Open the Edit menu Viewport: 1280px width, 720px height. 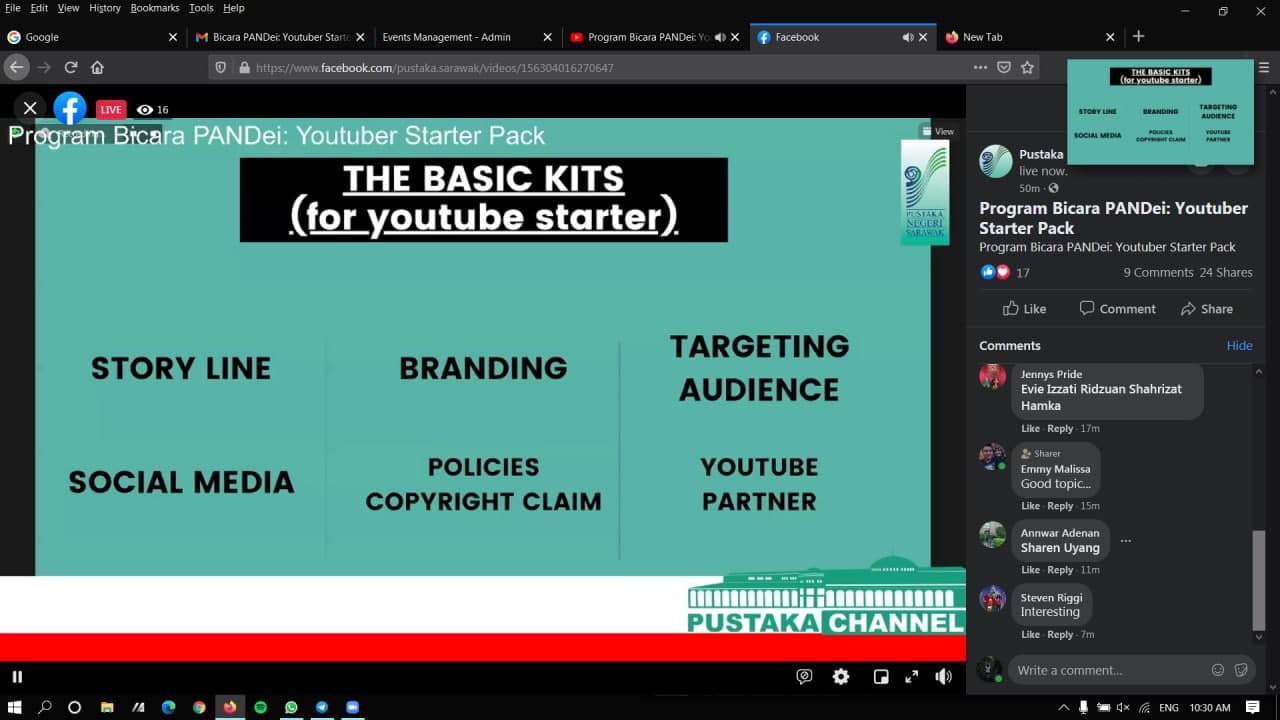pyautogui.click(x=39, y=8)
